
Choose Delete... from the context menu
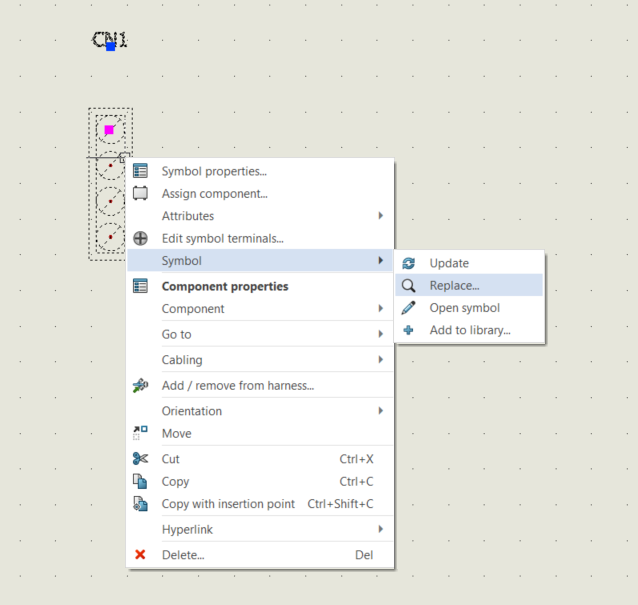(260, 555)
